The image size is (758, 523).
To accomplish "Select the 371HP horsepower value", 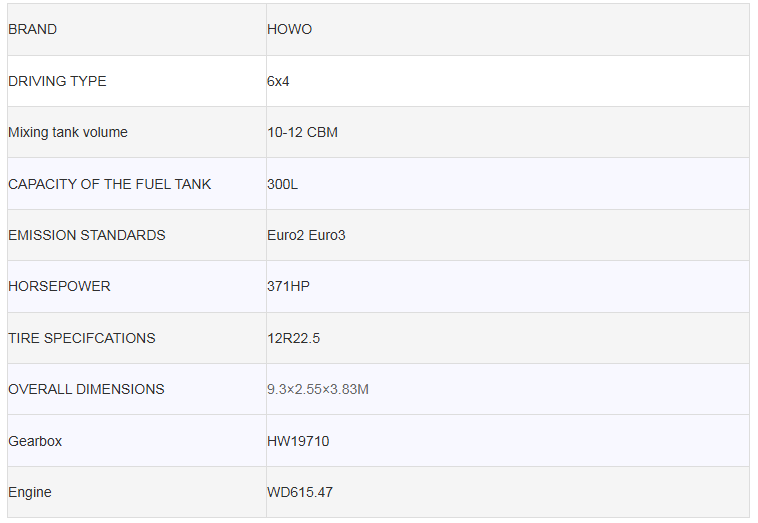I will [x=289, y=286].
